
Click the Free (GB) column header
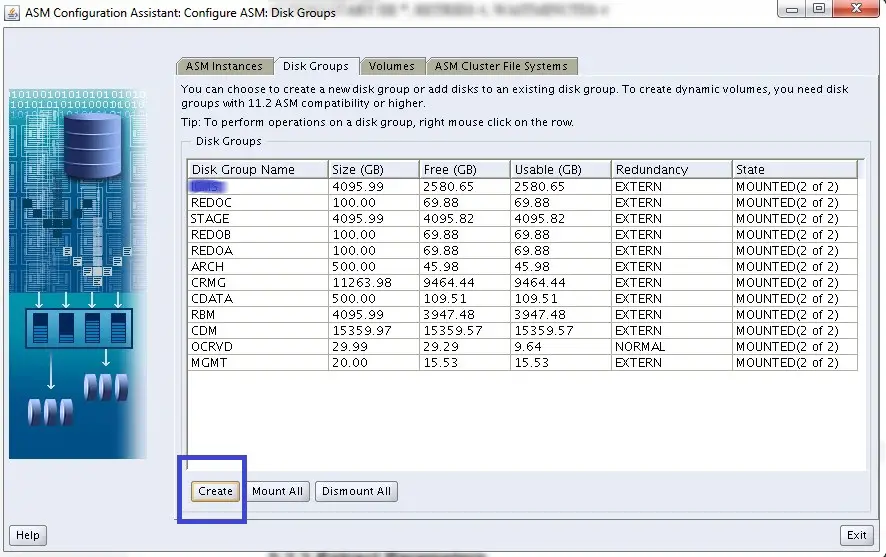[x=464, y=169]
